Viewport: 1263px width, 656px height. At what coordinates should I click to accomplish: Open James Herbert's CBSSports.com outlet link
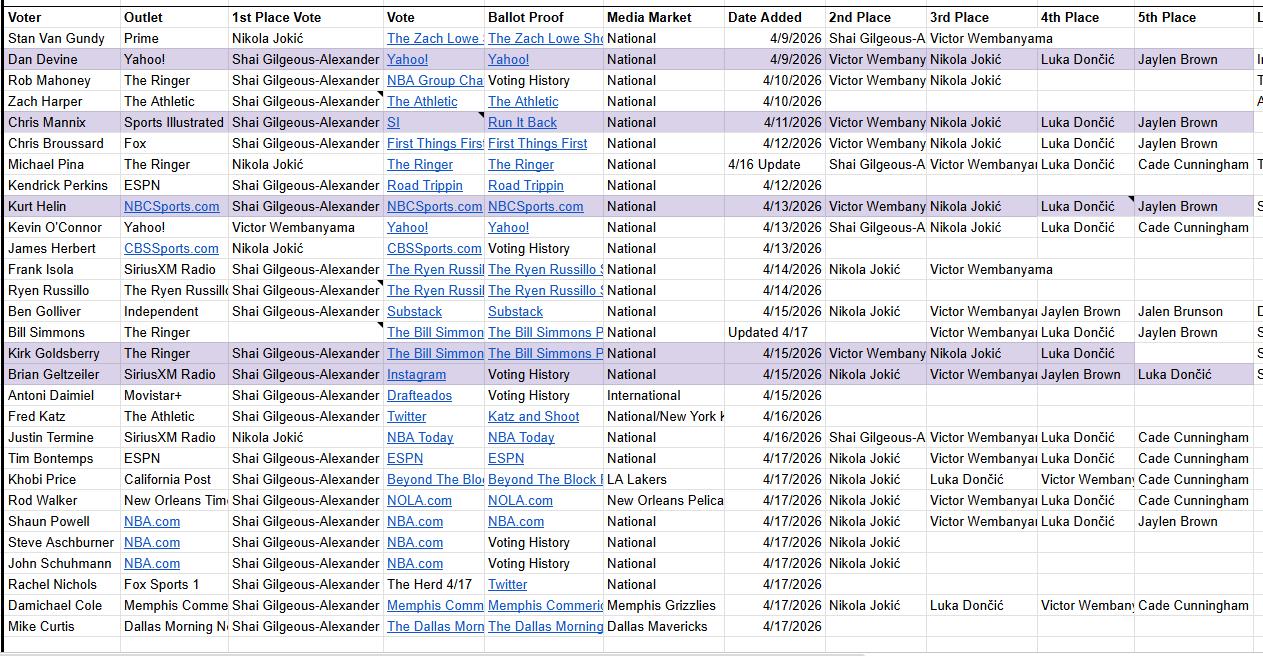point(171,249)
